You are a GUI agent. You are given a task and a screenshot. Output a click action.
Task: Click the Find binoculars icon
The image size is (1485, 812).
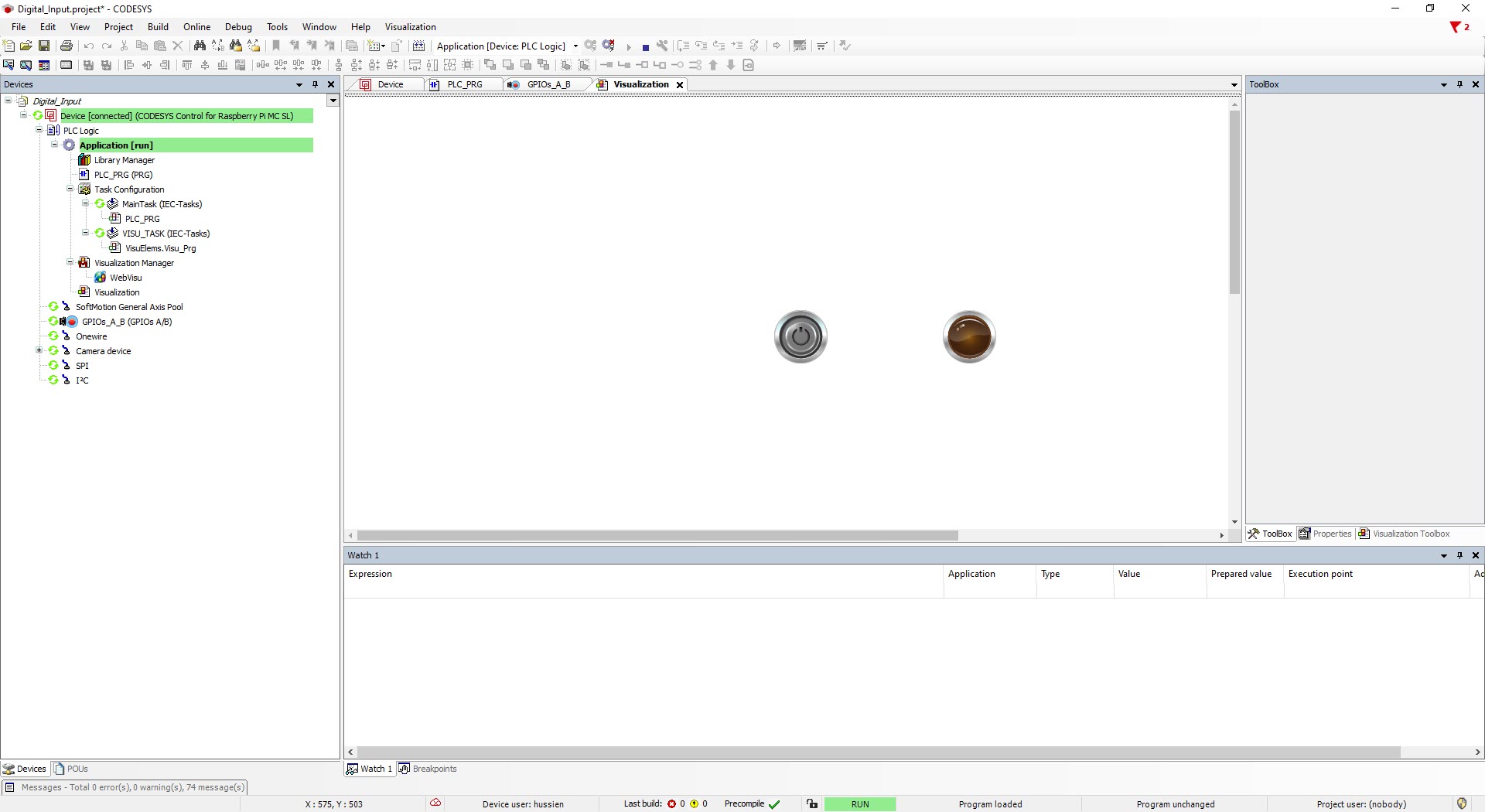click(x=200, y=46)
